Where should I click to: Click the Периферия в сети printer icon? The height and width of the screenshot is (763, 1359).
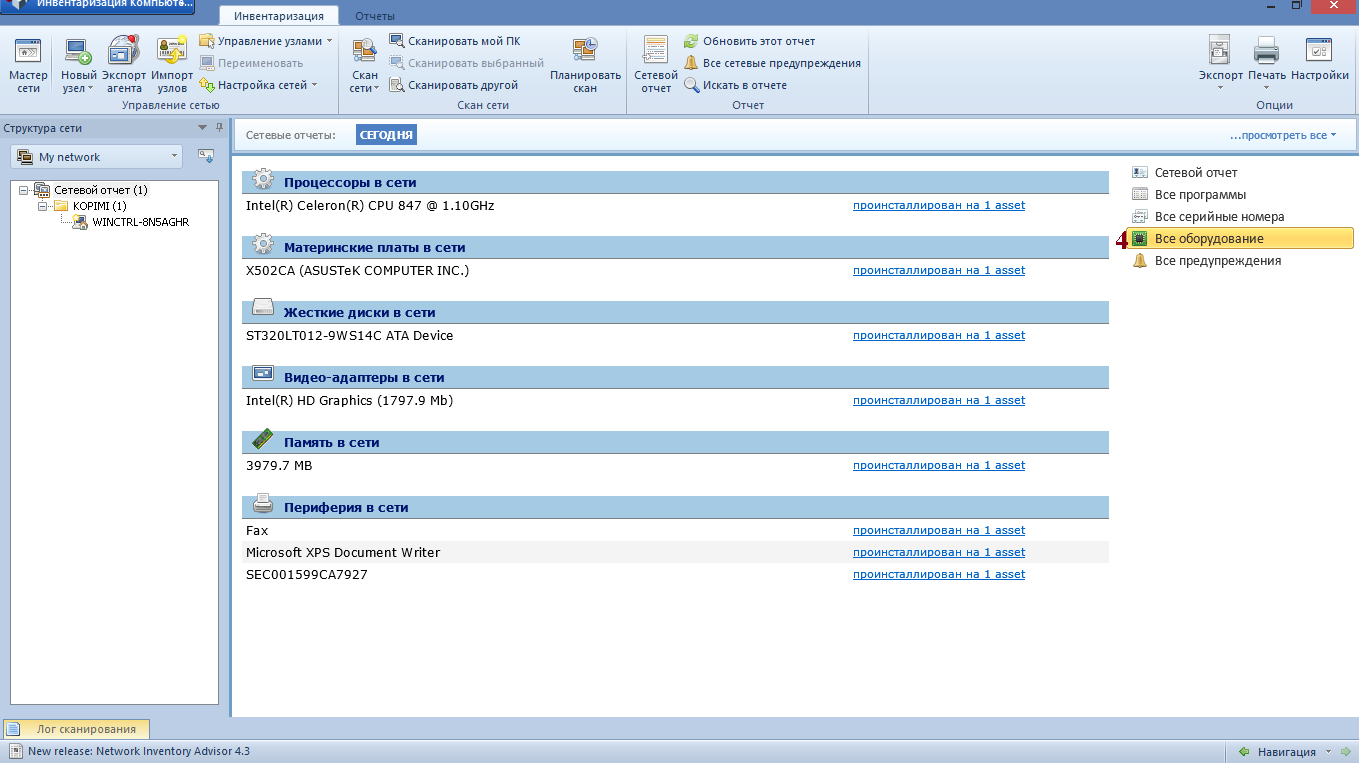pos(263,504)
